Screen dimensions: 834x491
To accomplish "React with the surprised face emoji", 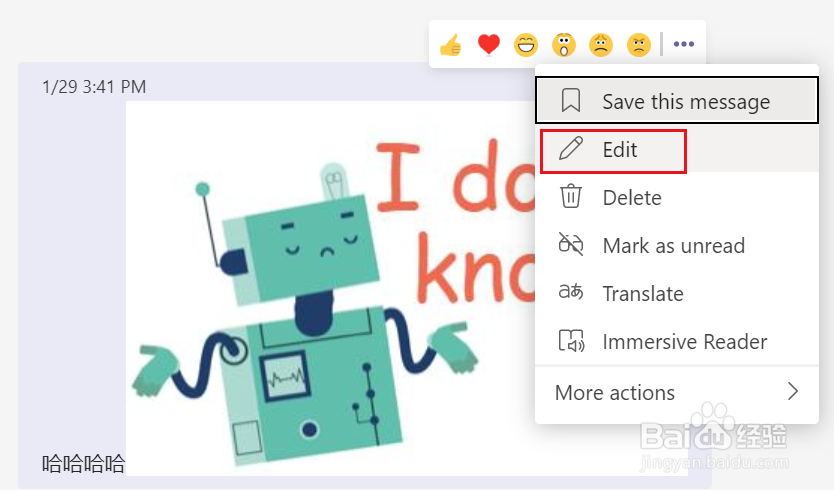I will point(564,44).
